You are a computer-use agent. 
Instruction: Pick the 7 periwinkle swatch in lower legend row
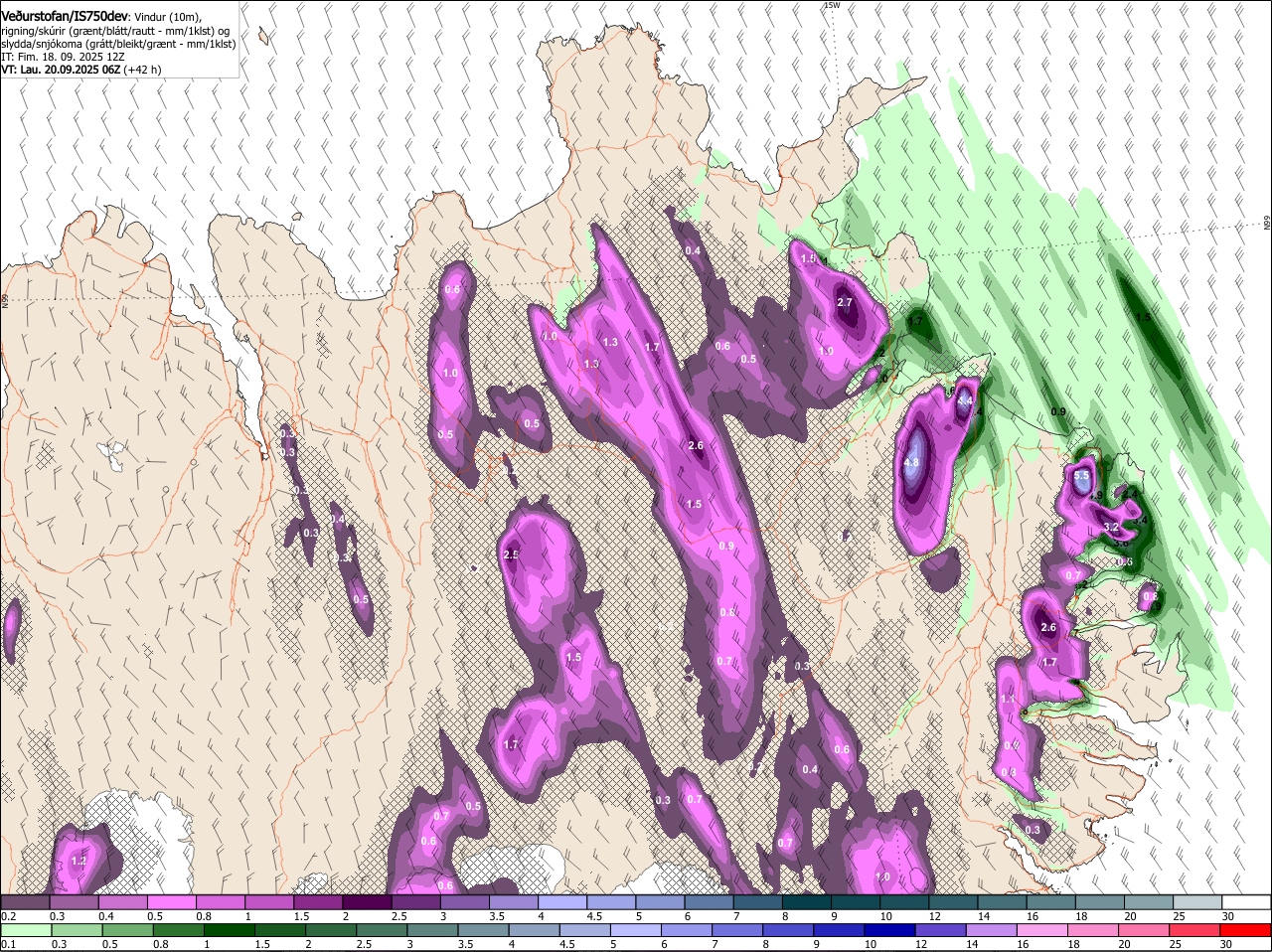pyautogui.click(x=737, y=931)
